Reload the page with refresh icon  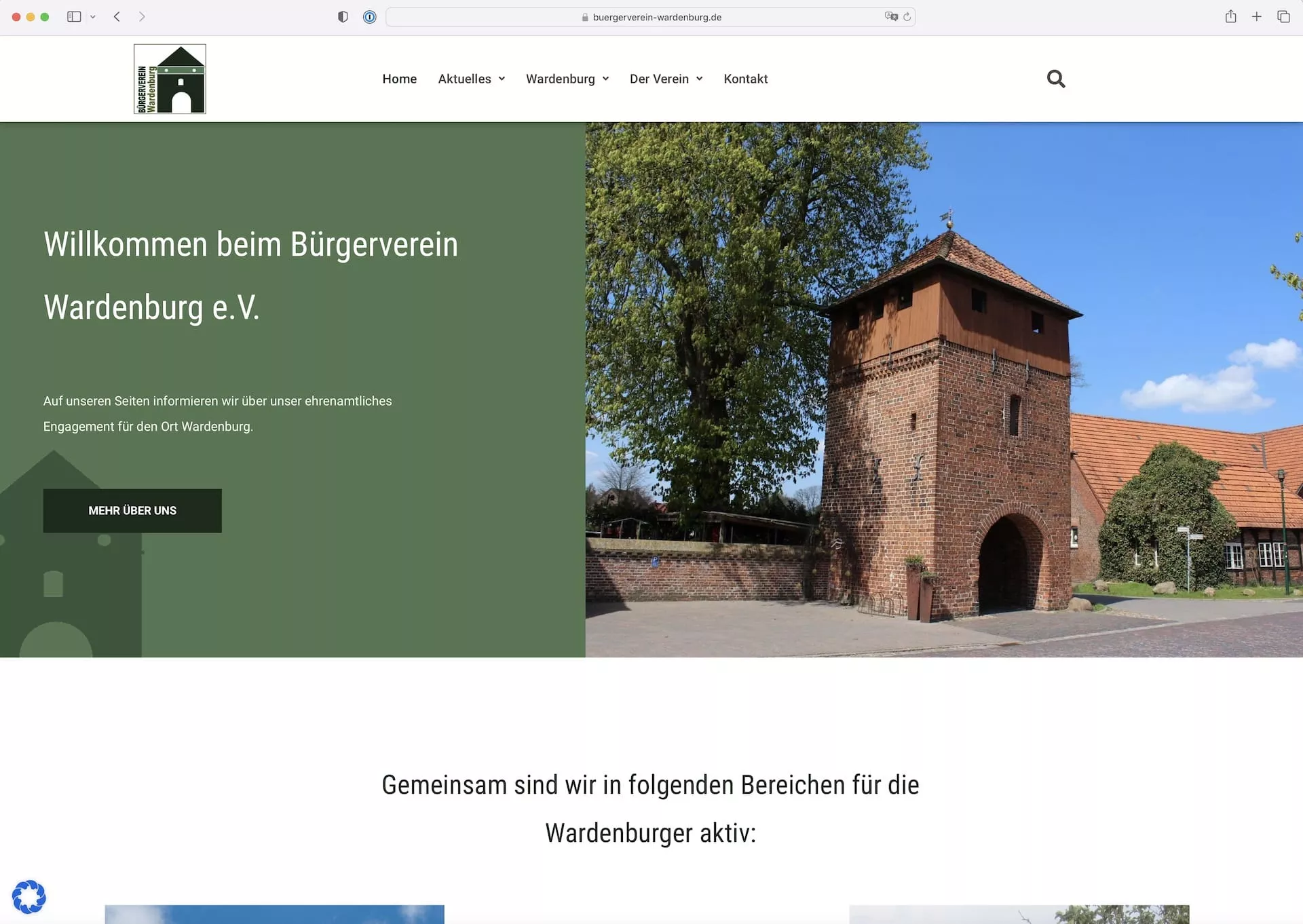[907, 17]
